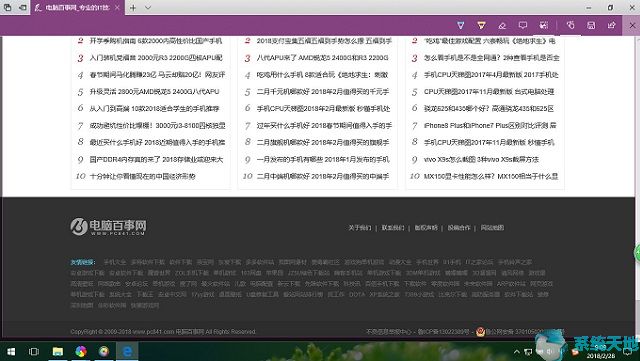Open the iPhone8 Plus vs iPhone7 Plus article
The height and width of the screenshot is (361, 640).
pyautogui.click(x=490, y=126)
